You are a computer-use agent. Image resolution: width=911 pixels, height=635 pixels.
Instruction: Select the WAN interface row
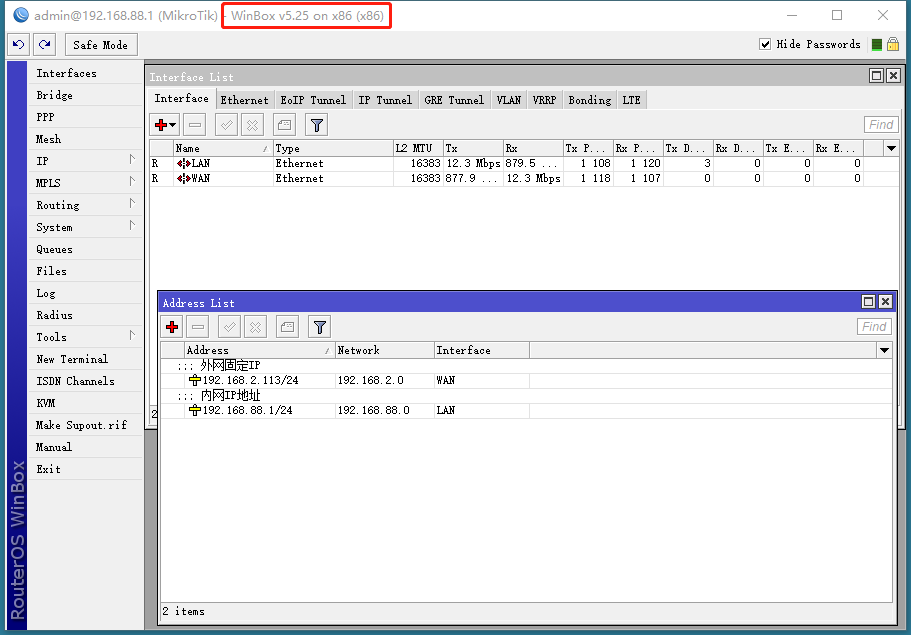coord(524,179)
